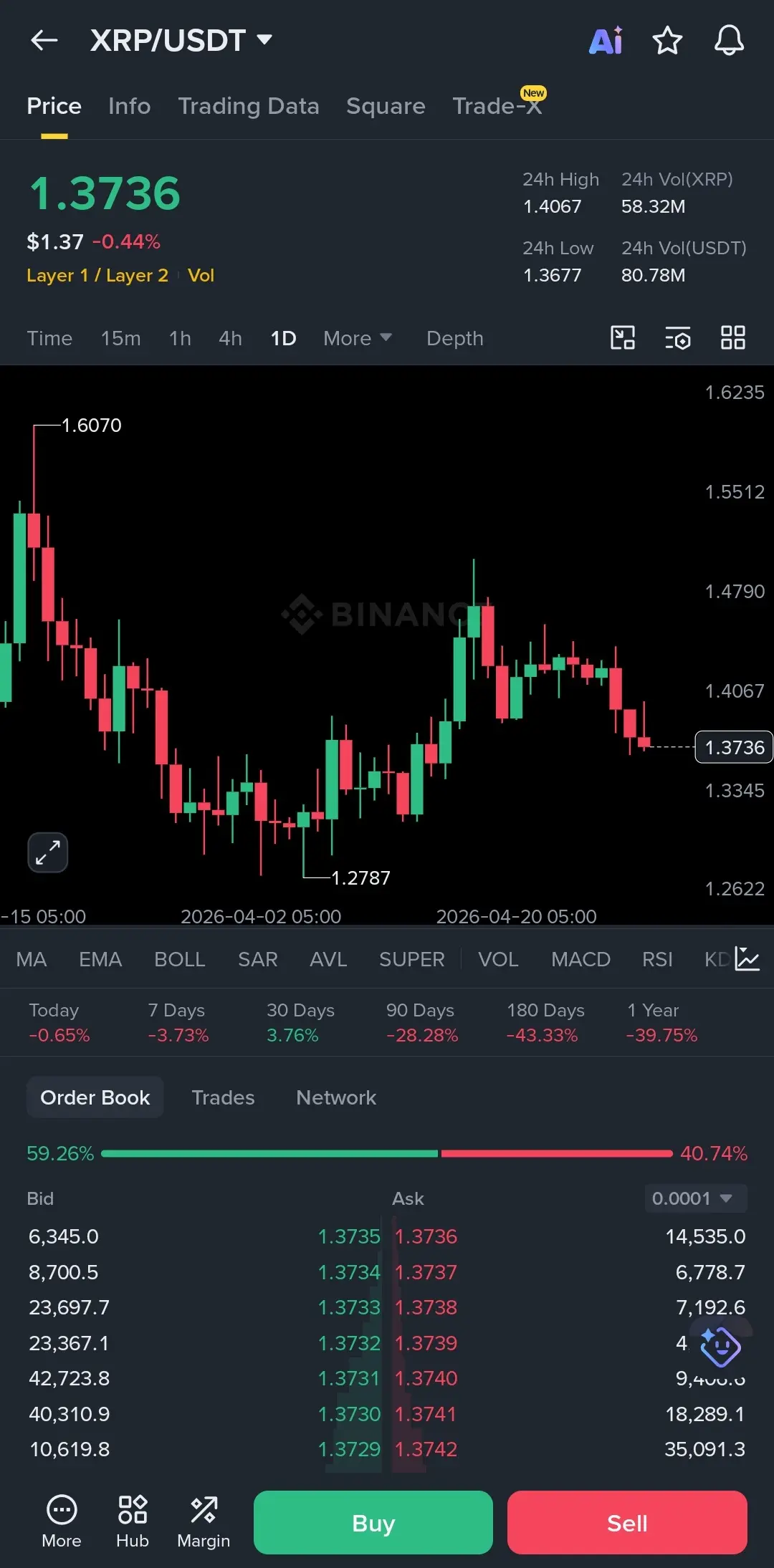The image size is (774, 1568).
Task: Open chart drawing tools icon
Action: click(x=622, y=337)
